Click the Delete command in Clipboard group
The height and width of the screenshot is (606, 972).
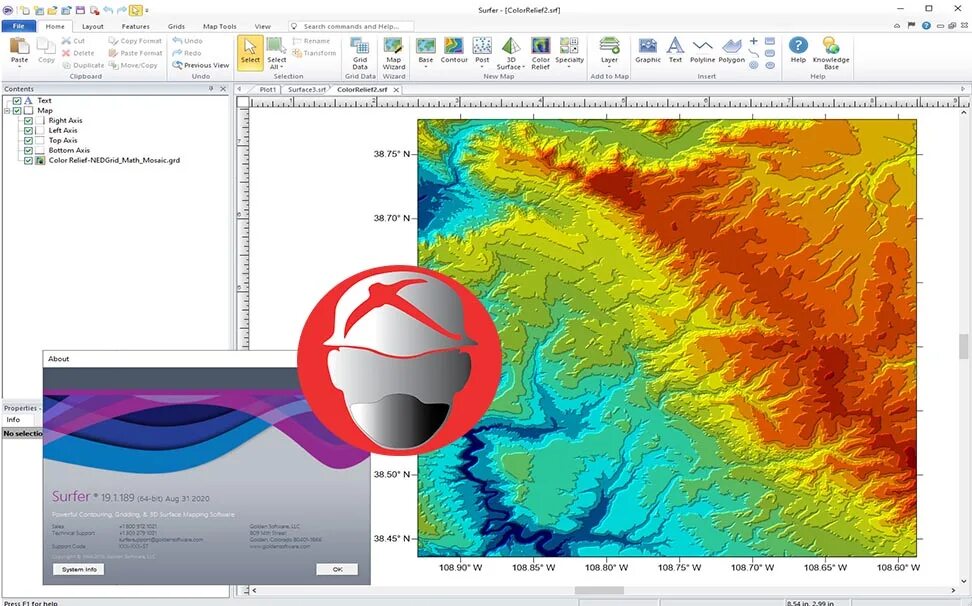[x=78, y=53]
